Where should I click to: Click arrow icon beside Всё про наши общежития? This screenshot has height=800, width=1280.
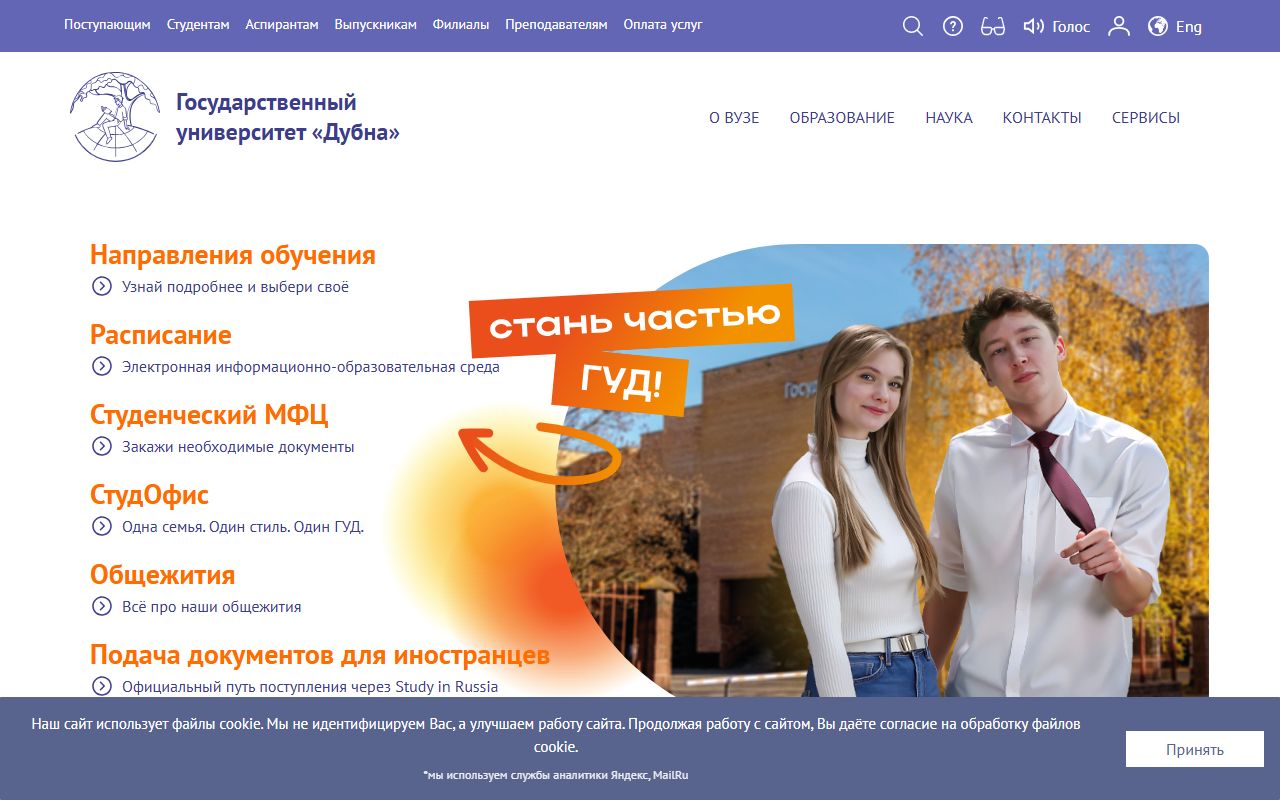coord(101,606)
